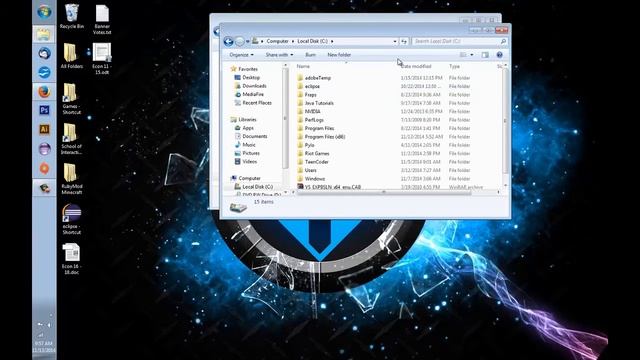640x360 pixels.
Task: Select Econ 16-18.doc on the desktop
Action: click(72, 259)
